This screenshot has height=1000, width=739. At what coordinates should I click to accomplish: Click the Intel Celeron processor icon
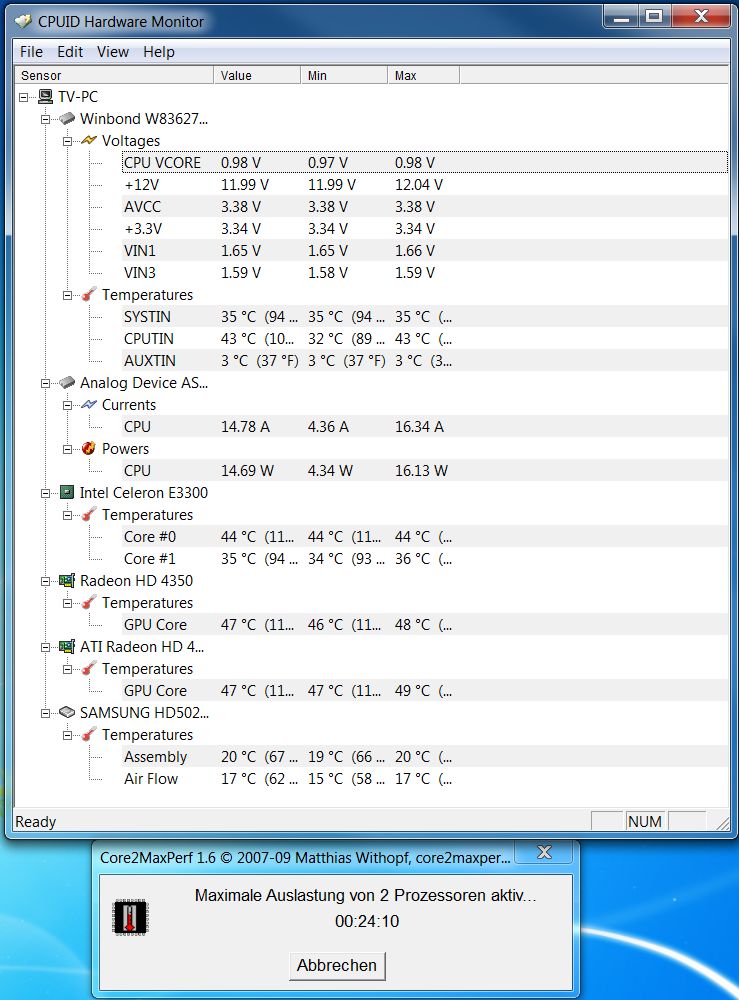point(67,492)
